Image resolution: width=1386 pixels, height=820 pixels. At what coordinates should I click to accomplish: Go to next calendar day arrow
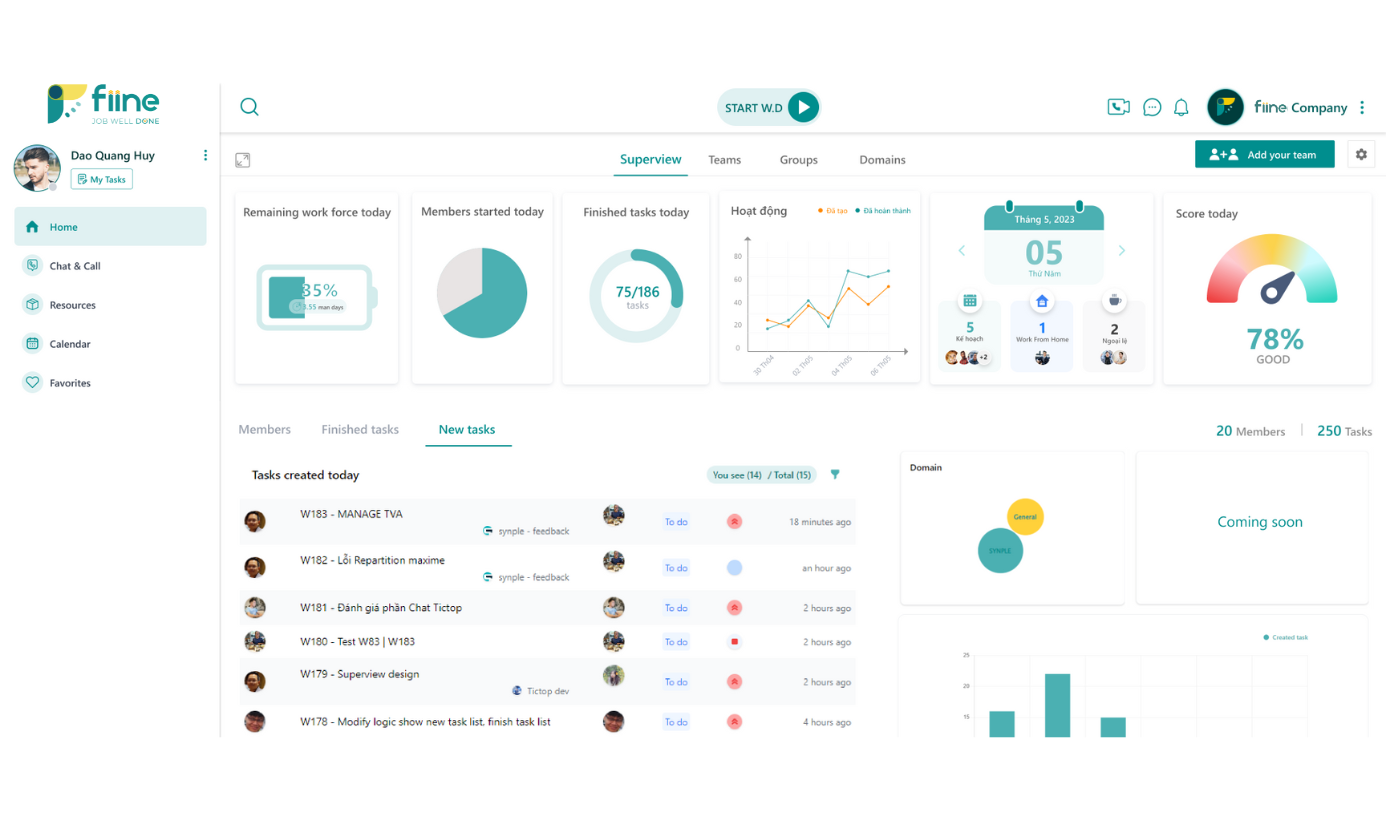pos(1122,251)
